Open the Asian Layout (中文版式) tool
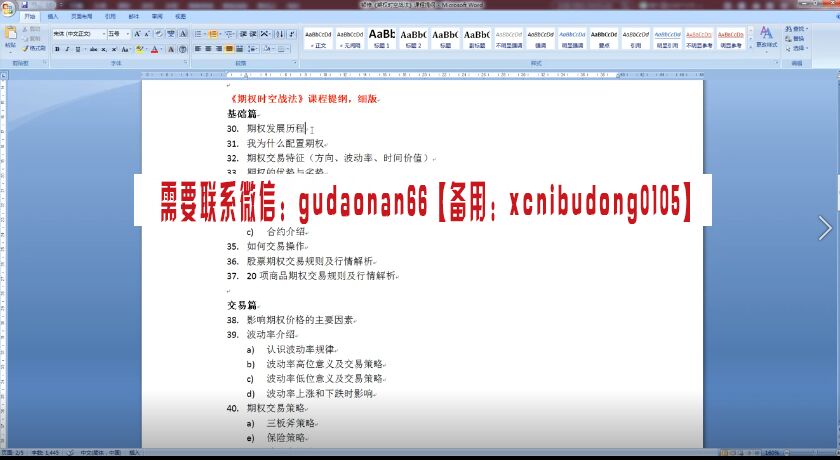The image size is (840, 460). [265, 34]
